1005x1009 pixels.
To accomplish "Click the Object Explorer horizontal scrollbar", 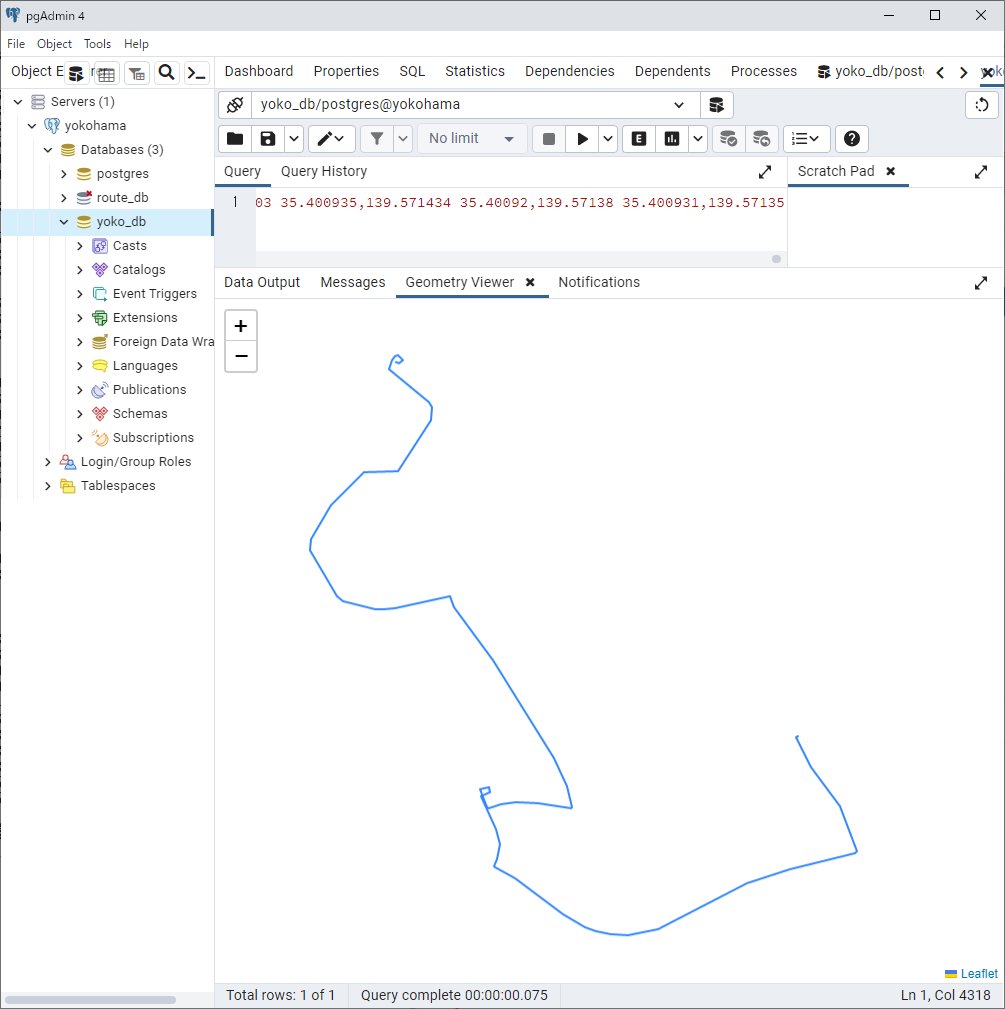I will (90, 999).
